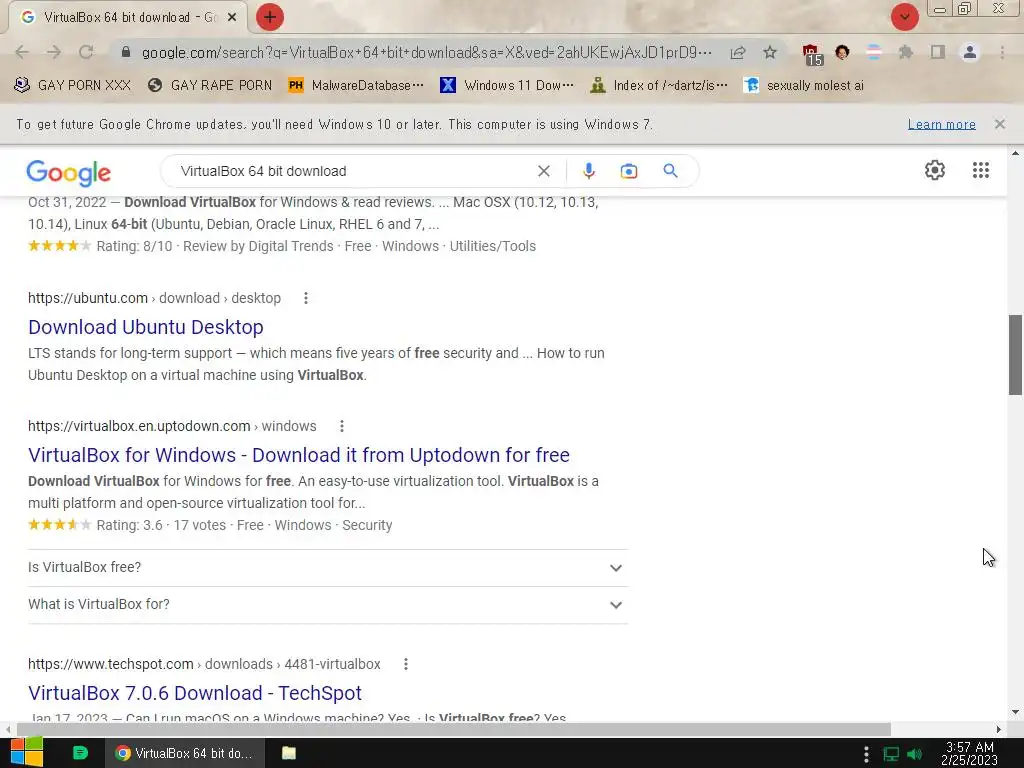Select the VirtualBox 64 bit download tab
The height and width of the screenshot is (768, 1024).
[127, 18]
